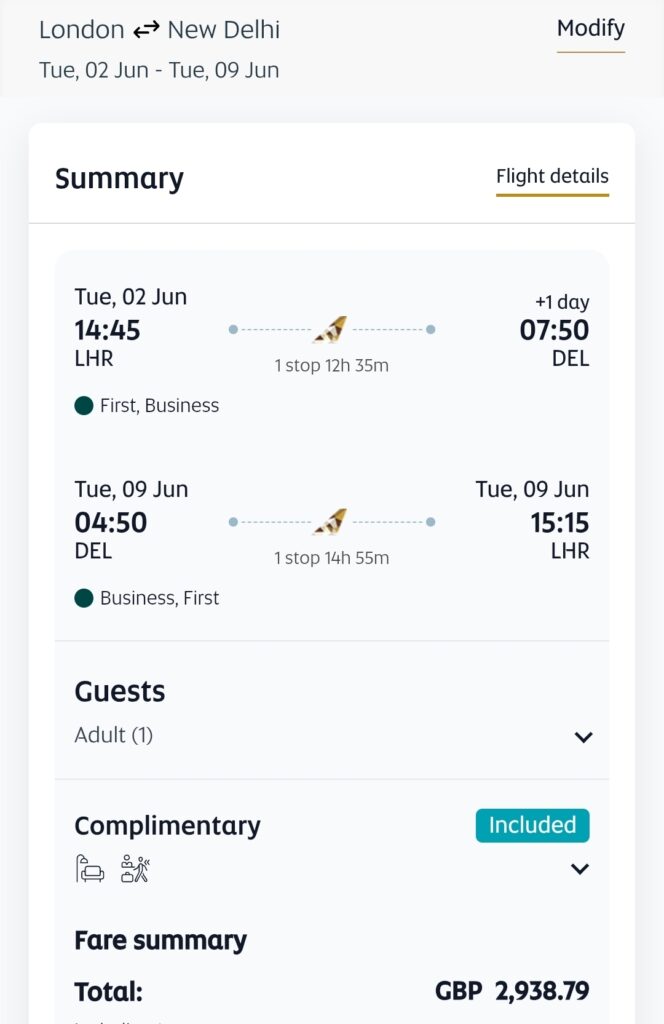Click the "Tue, 02 Jun - Tue, 09 Jun" dates
The width and height of the screenshot is (664, 1024).
pos(159,71)
